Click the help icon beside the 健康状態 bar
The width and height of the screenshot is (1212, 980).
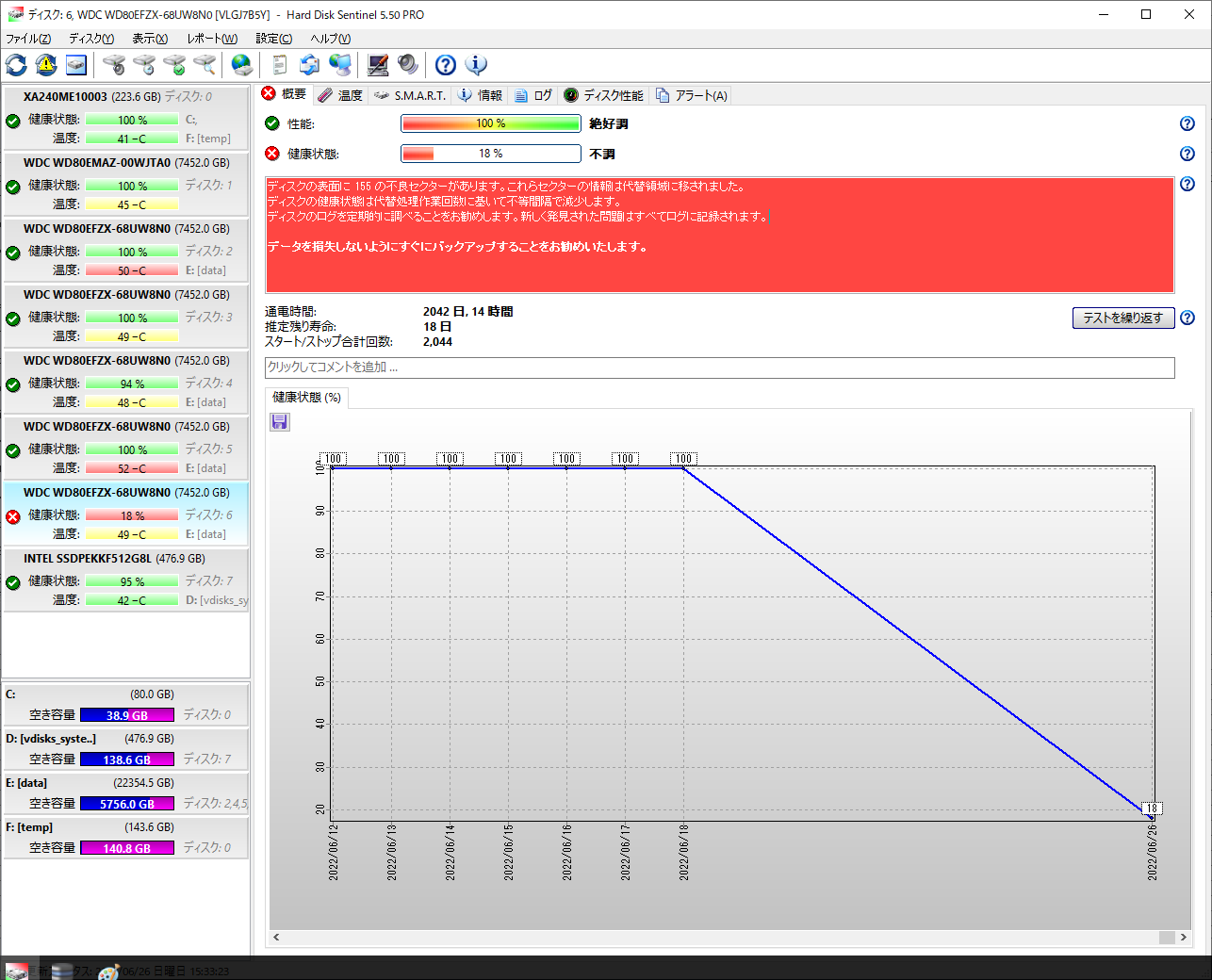coord(1187,154)
